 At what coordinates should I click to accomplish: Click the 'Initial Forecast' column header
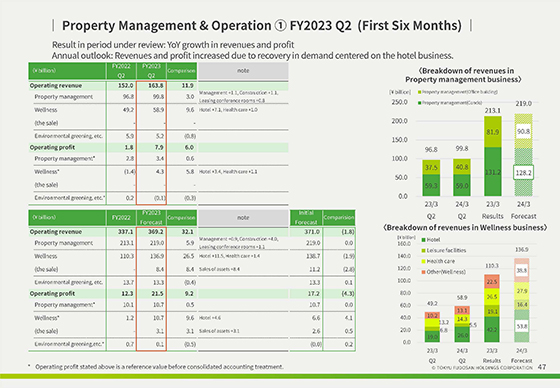[306, 217]
